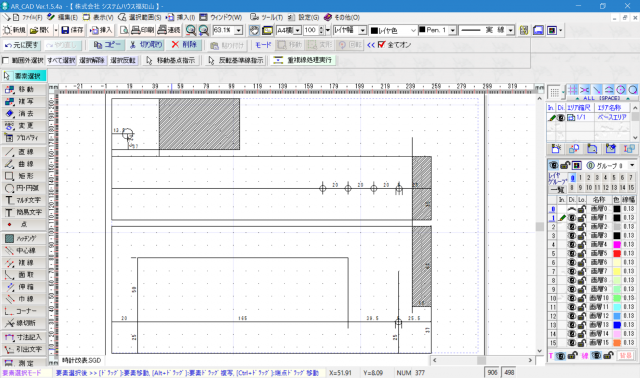Screen dimensions: 640x378
Task: Select the 伸縮 extend tool
Action: [x=24, y=287]
